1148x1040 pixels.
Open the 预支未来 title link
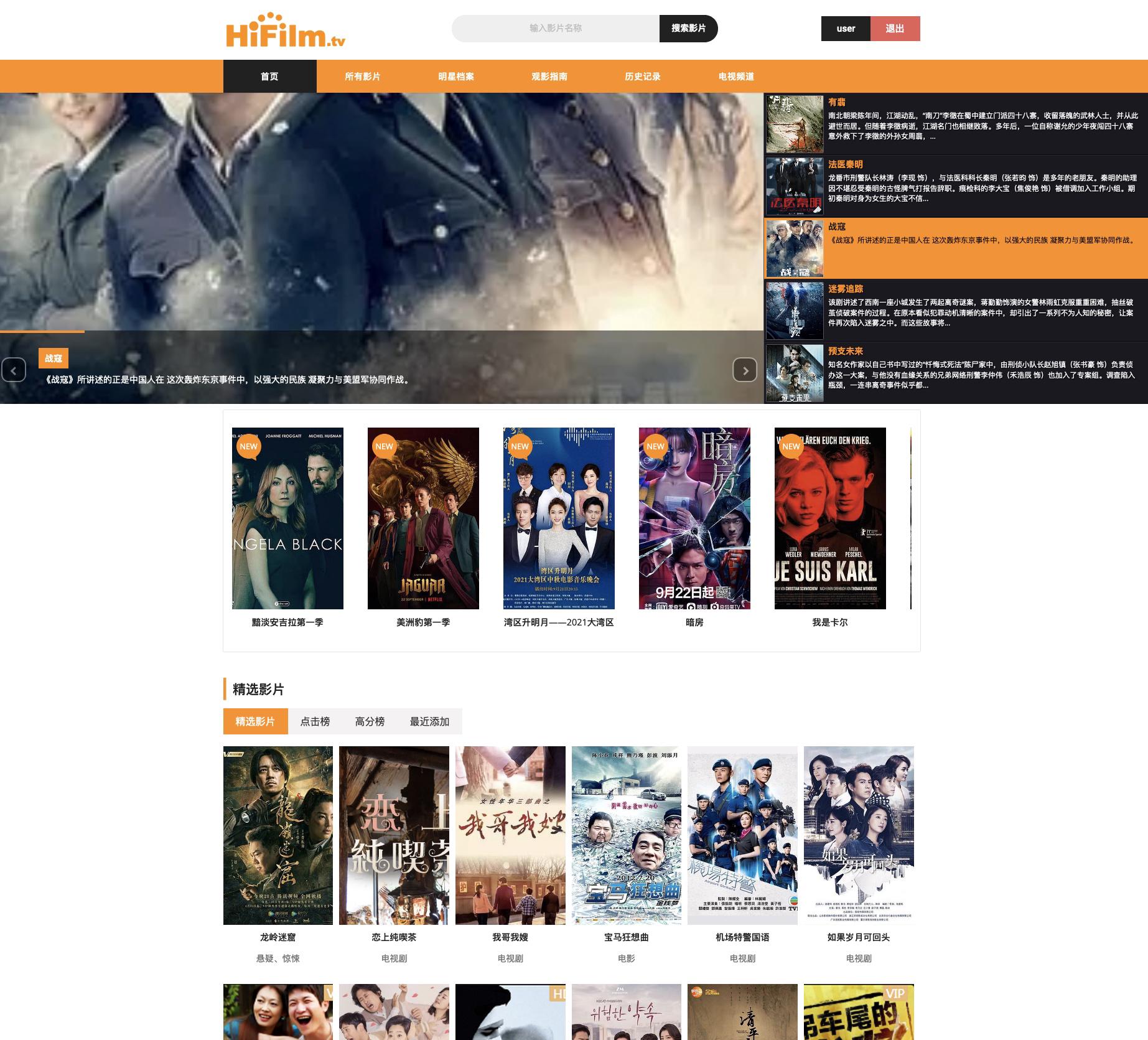[846, 351]
